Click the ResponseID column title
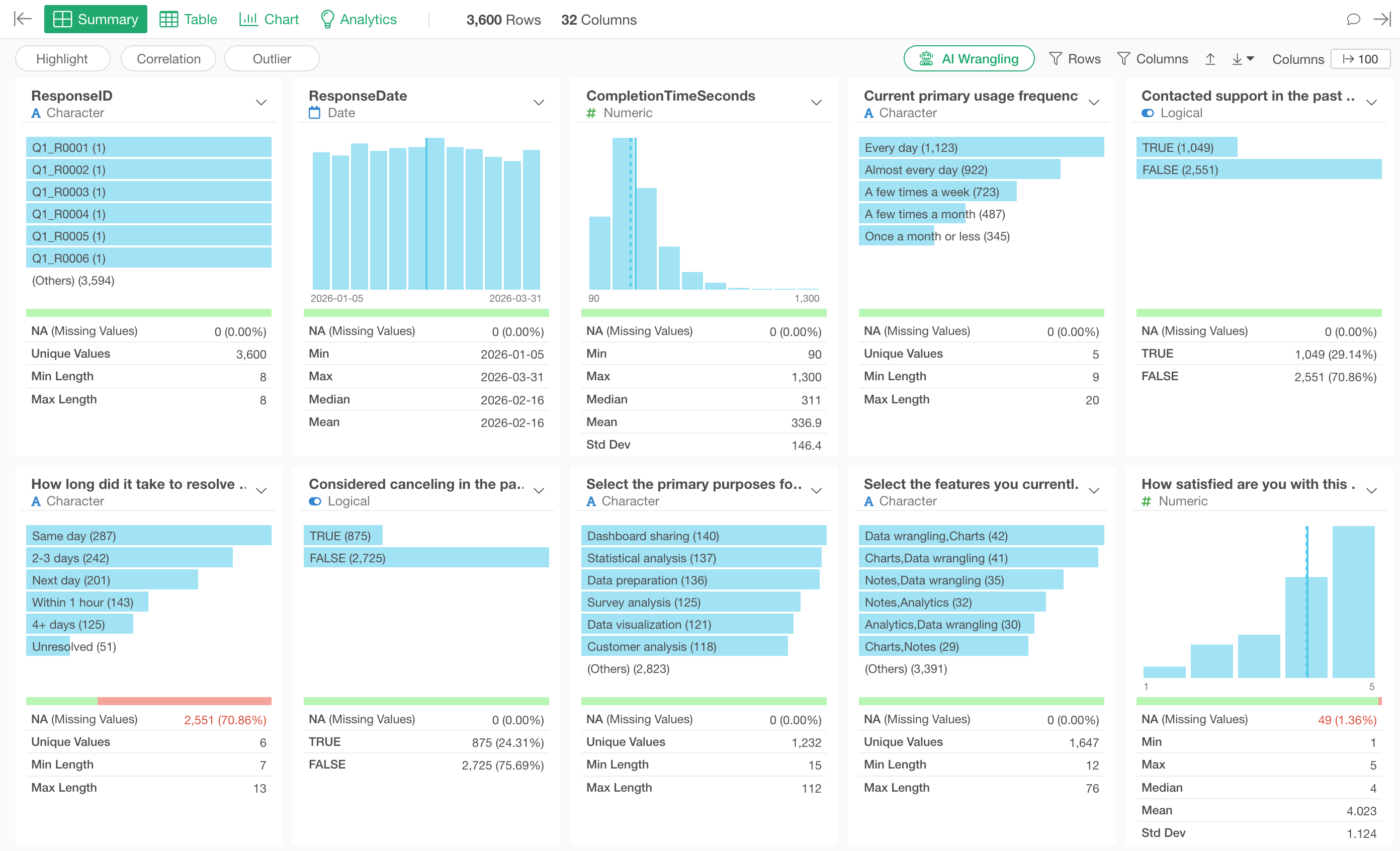 pyautogui.click(x=71, y=96)
